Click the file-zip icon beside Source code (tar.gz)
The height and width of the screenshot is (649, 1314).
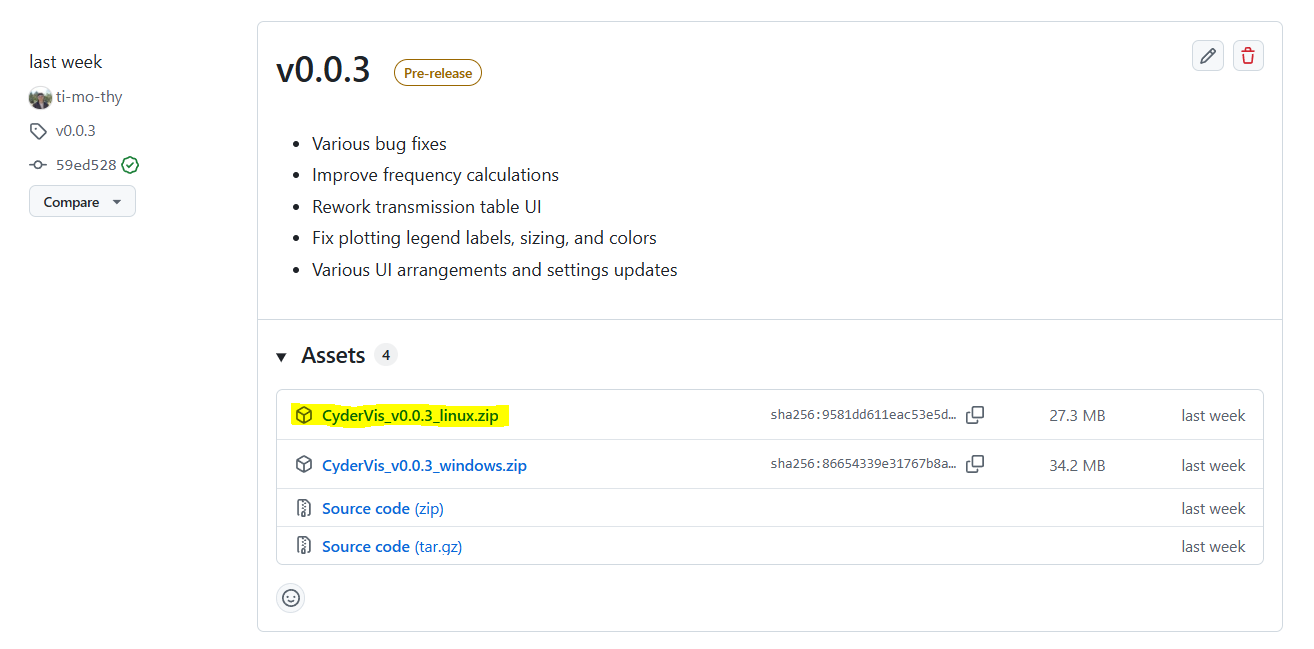click(304, 546)
